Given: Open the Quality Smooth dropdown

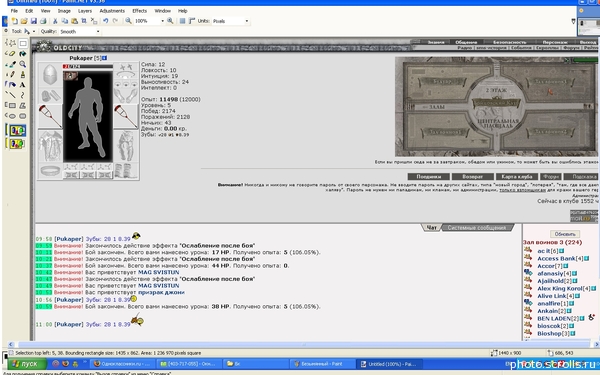Looking at the screenshot, I should [98, 31].
